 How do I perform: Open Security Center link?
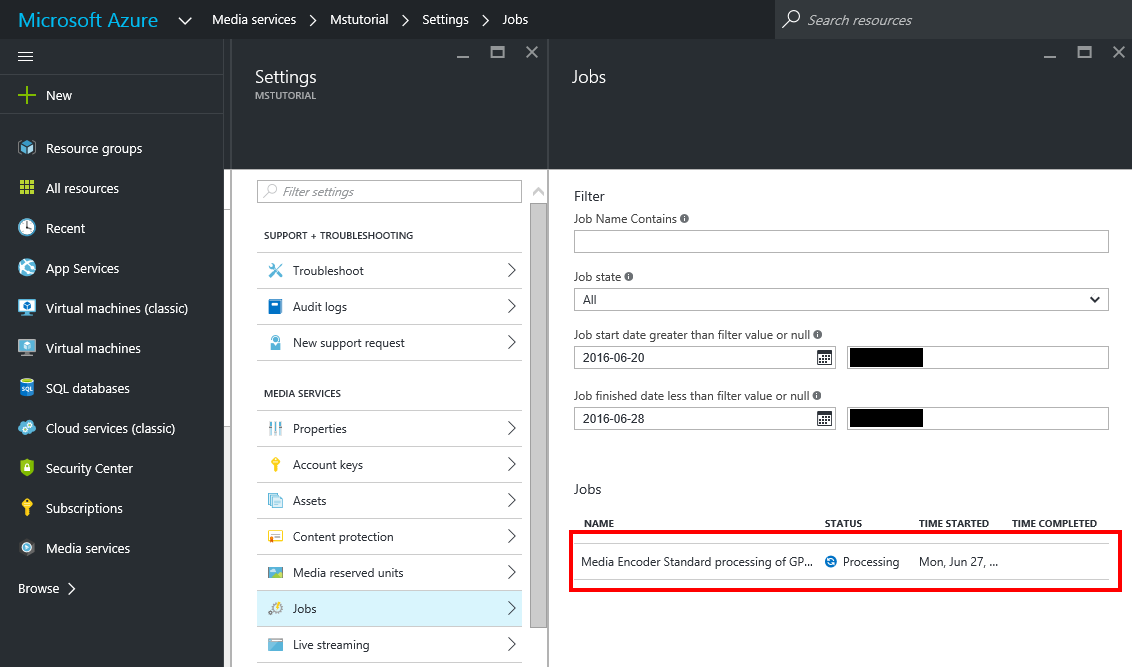pos(90,468)
